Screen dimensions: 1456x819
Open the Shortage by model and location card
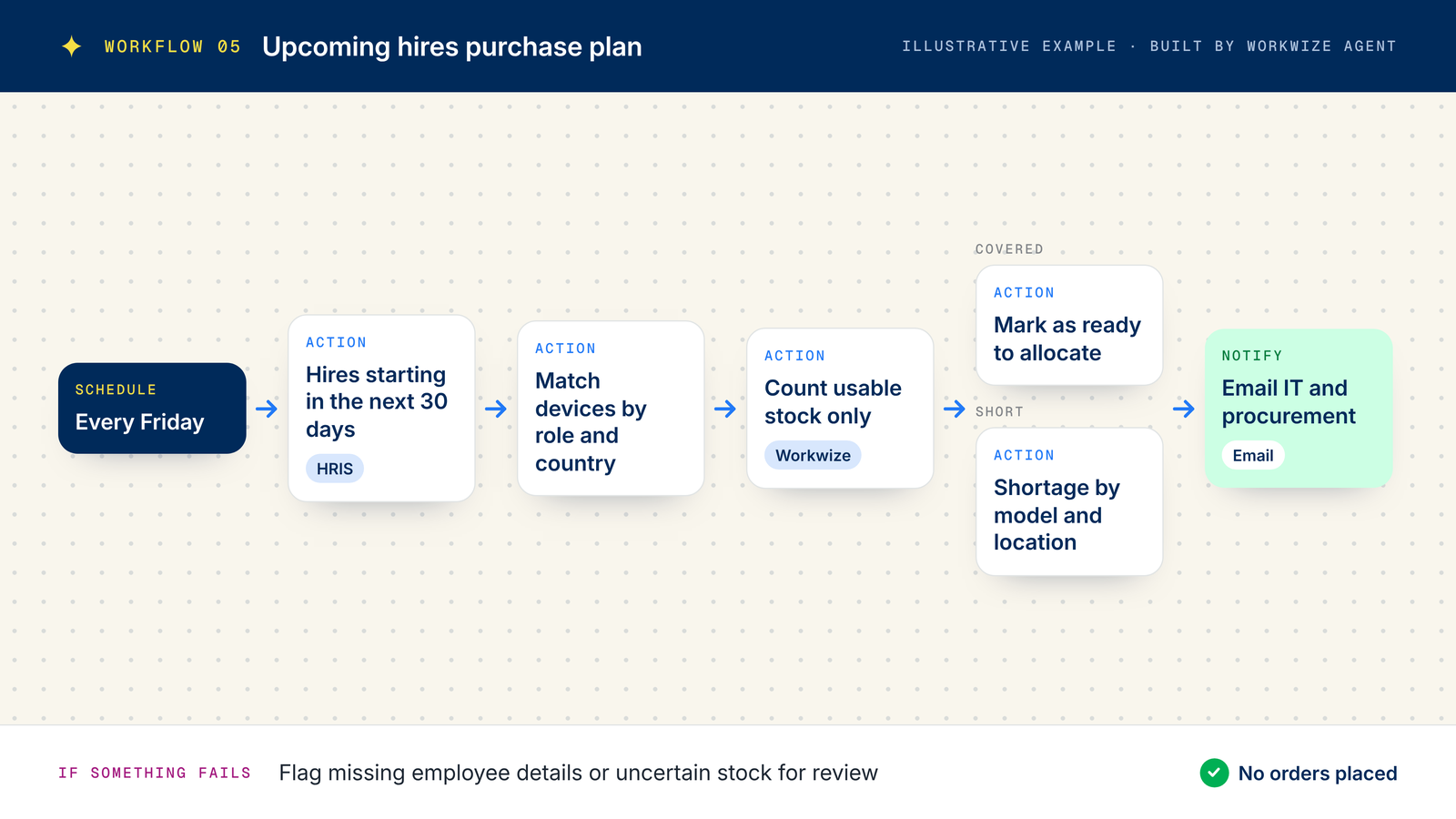[x=1069, y=501]
